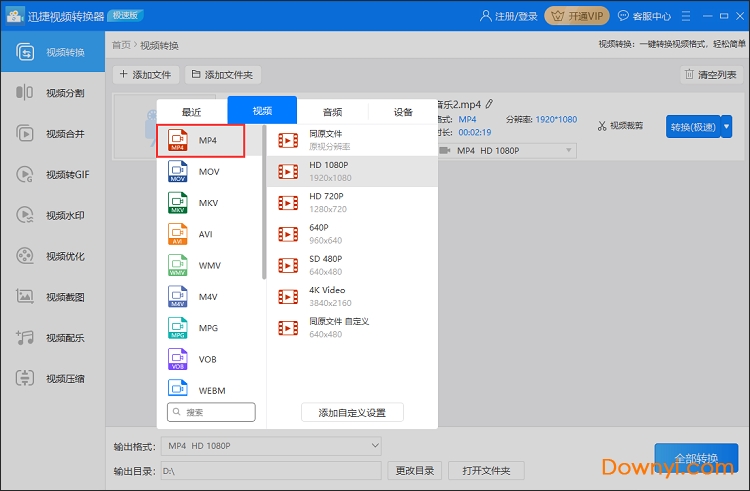Screen dimensions: 750x491
Task: Open the 视频压缩 sidebar tool
Action: point(53,379)
